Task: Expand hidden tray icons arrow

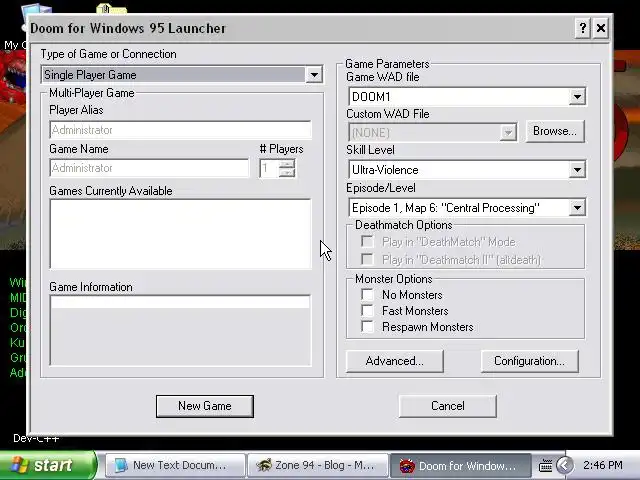Action: click(565, 465)
